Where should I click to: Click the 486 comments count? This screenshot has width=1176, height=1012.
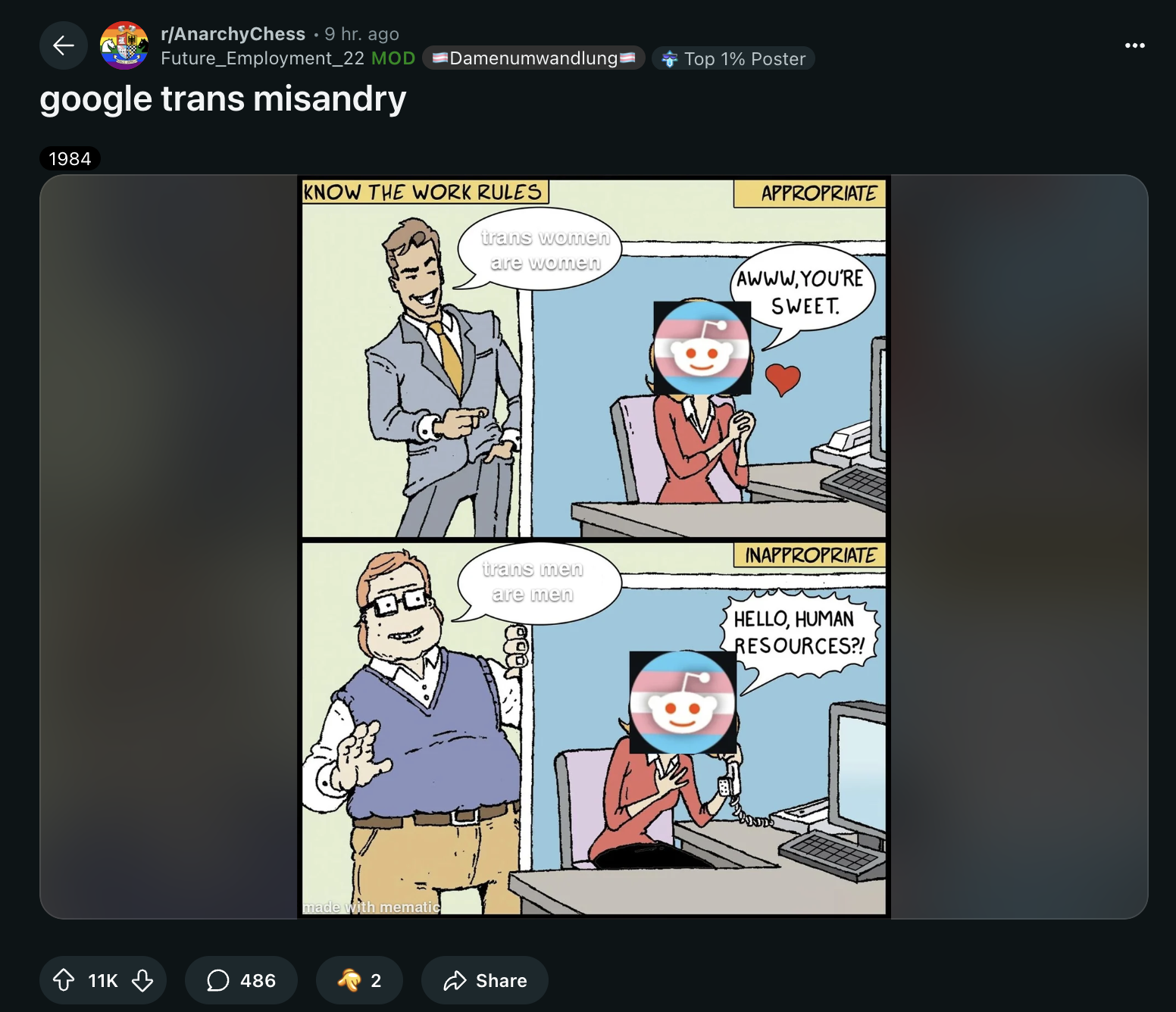258,980
